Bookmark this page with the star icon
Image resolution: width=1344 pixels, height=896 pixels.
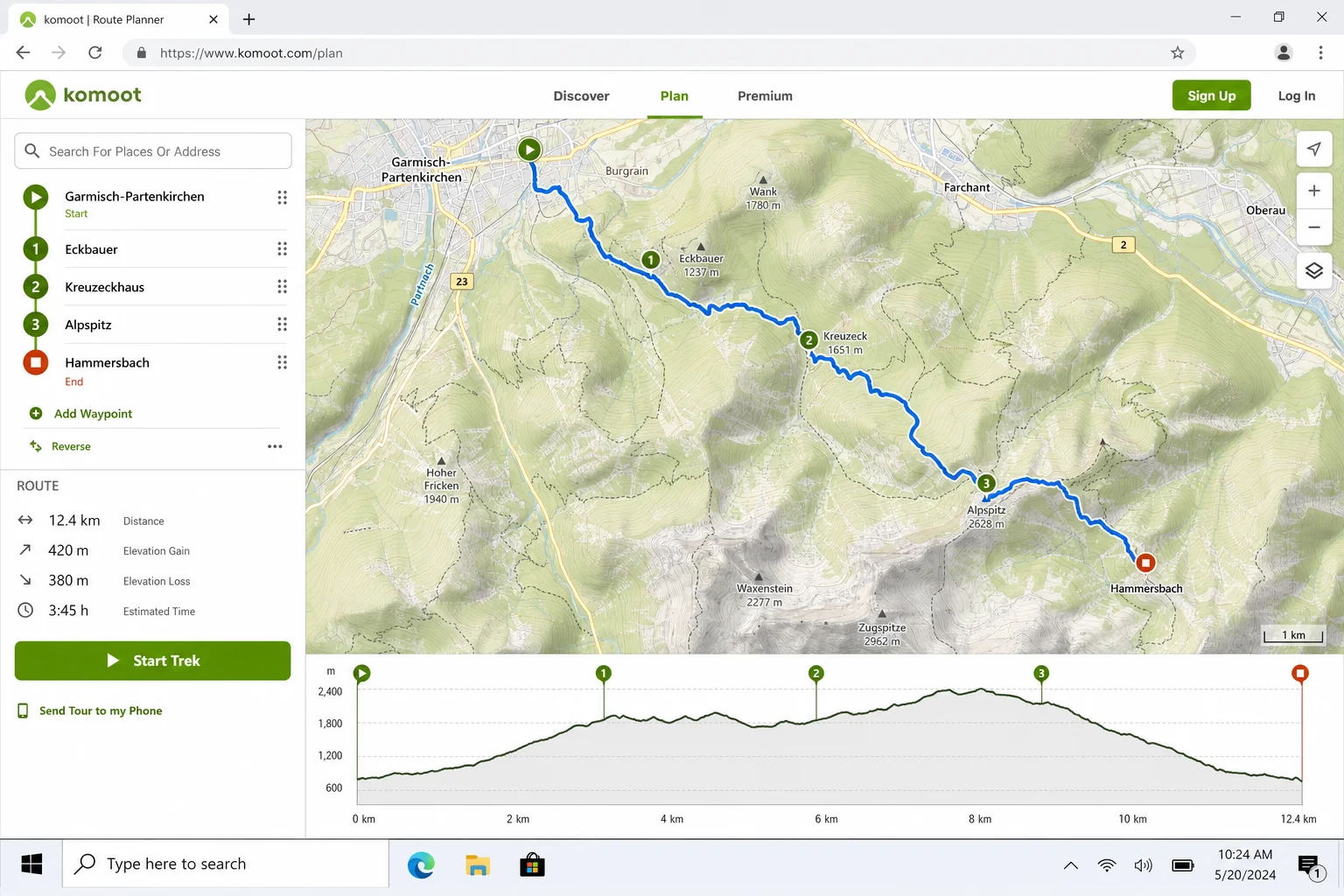pos(1178,53)
